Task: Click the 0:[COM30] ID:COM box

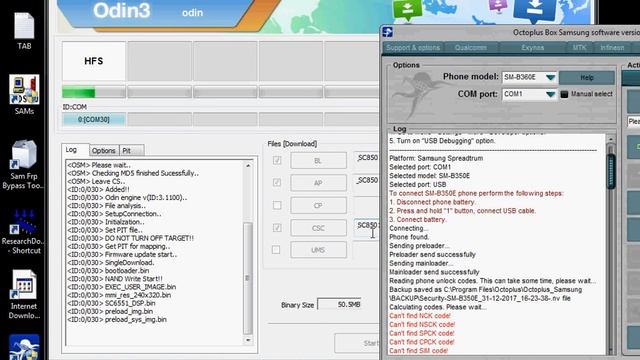Action: click(x=93, y=120)
